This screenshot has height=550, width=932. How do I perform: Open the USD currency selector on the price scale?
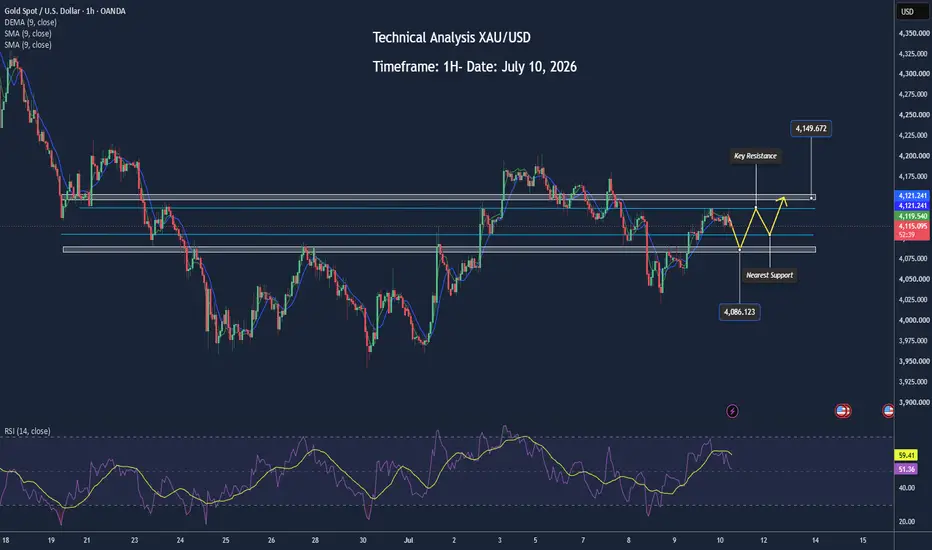click(x=912, y=11)
